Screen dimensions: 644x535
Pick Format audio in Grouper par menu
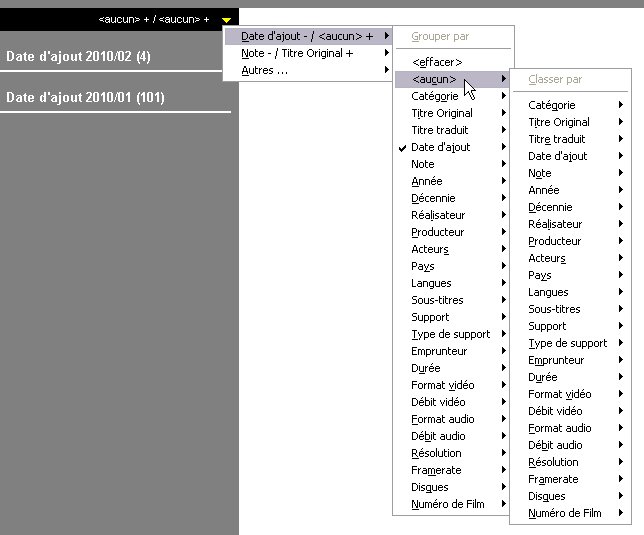451,419
